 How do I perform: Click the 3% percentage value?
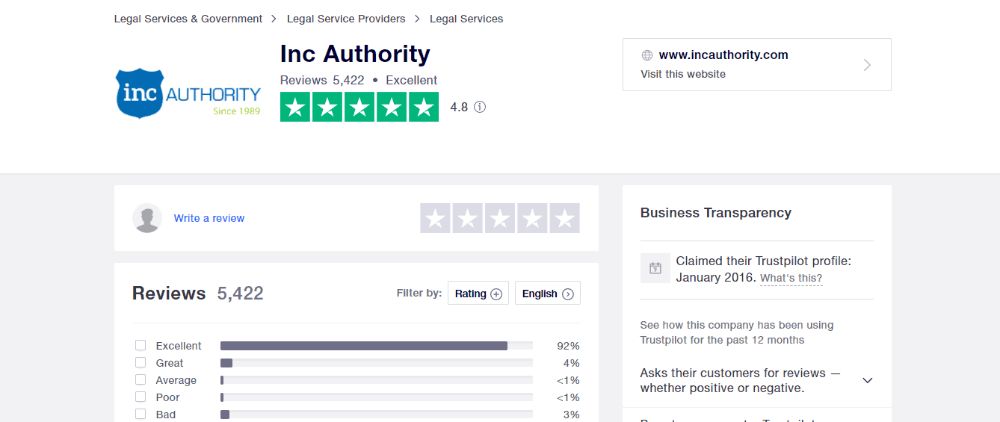click(571, 414)
